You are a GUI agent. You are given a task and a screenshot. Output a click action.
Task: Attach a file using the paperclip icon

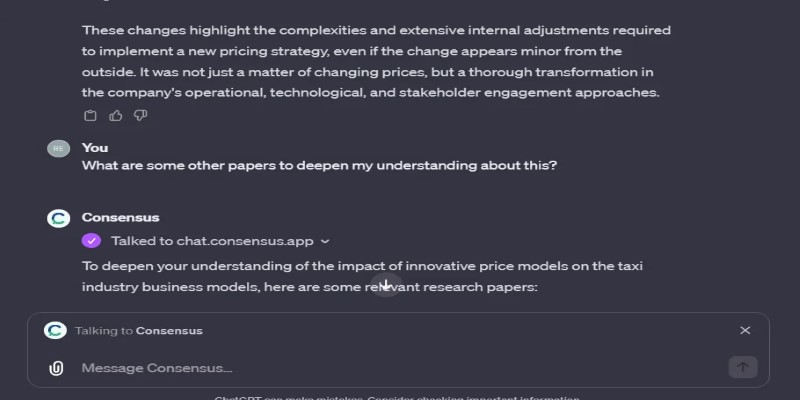click(56, 368)
